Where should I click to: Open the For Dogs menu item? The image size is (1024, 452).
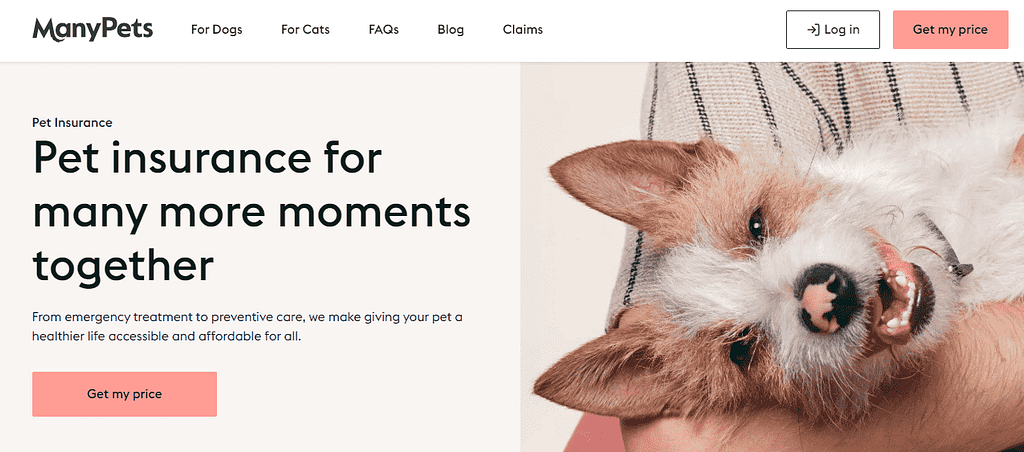point(216,30)
